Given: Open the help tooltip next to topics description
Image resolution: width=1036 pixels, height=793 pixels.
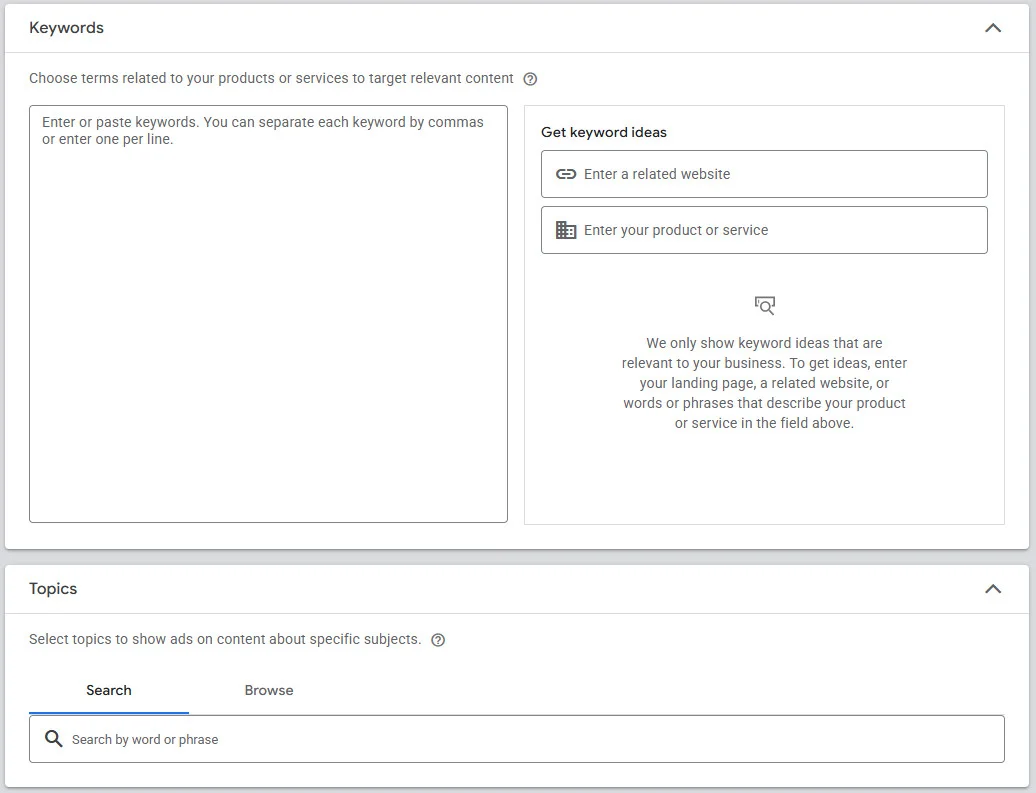Looking at the screenshot, I should (438, 639).
